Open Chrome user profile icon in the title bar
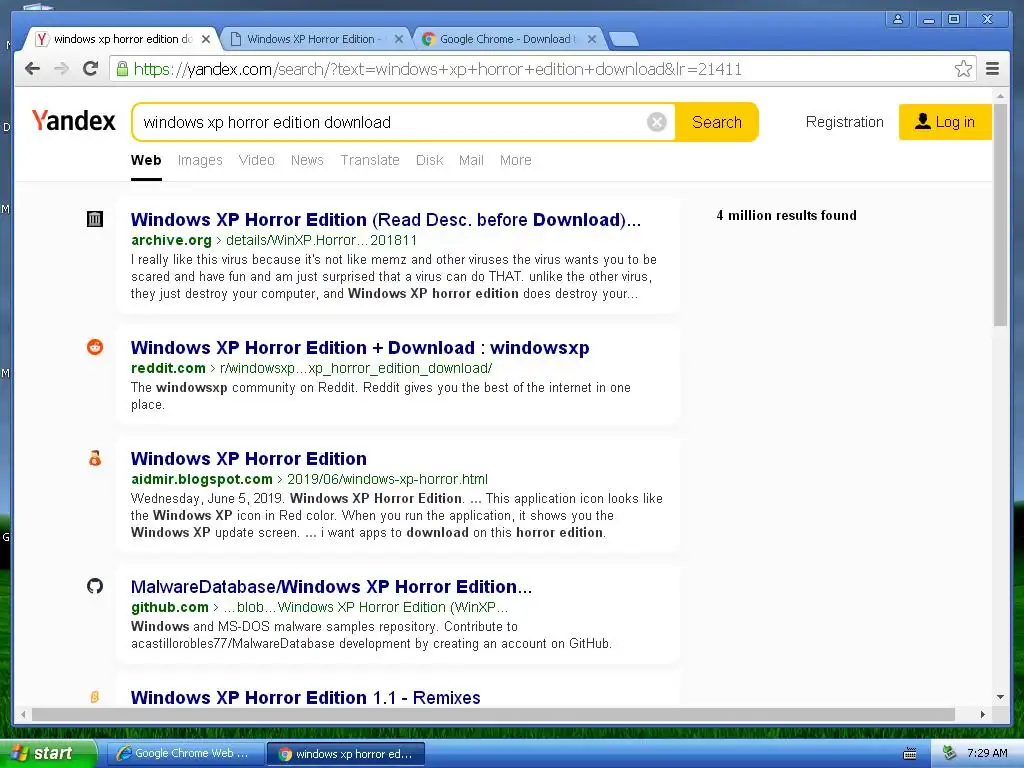Screen dimensions: 1024x768 click(898, 19)
